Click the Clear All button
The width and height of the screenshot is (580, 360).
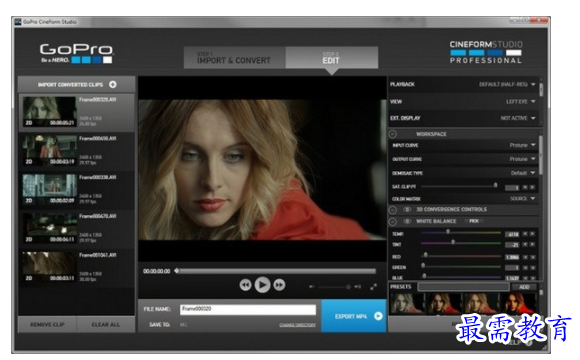(x=106, y=324)
